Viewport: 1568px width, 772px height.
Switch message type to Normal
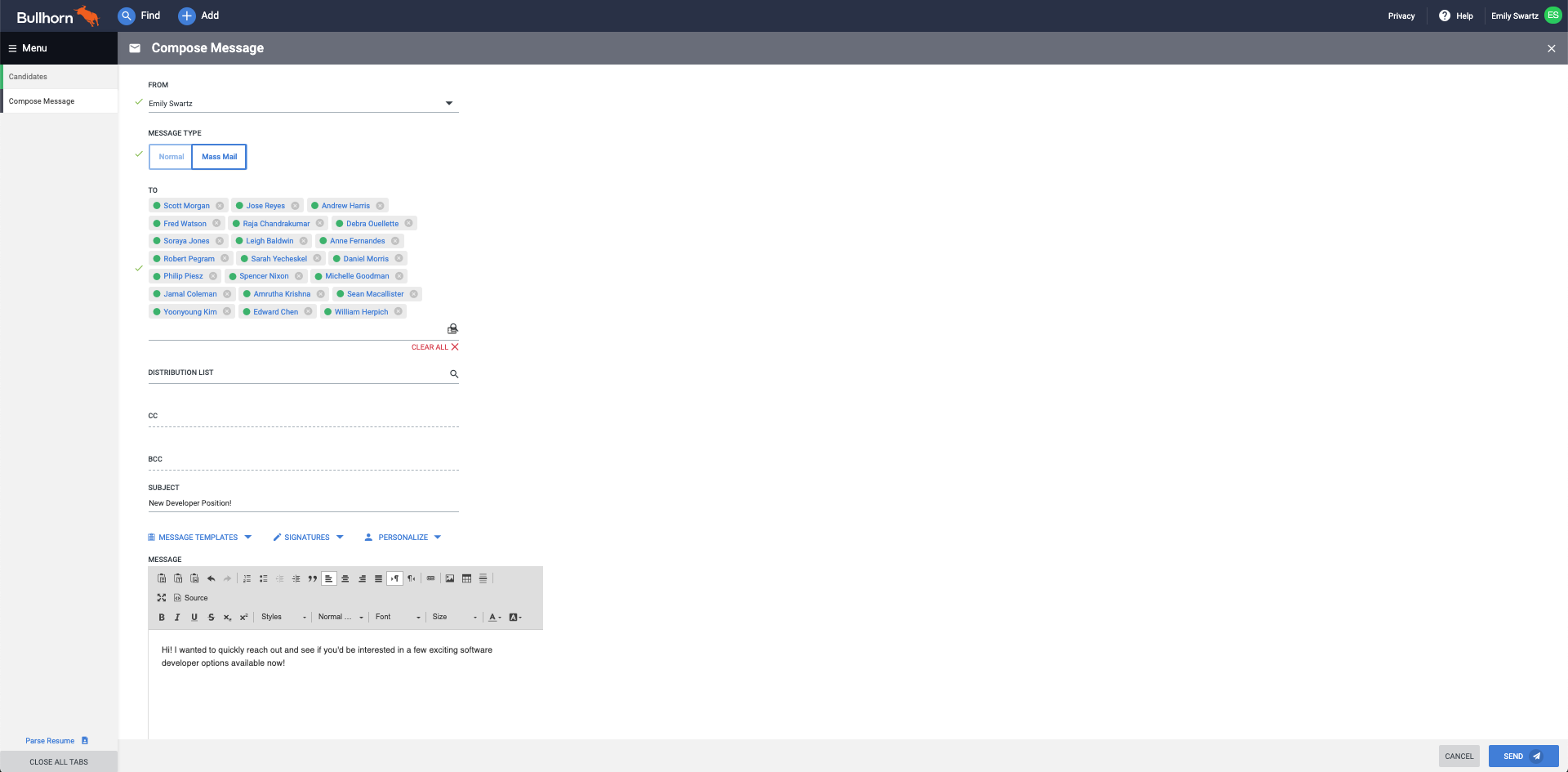point(171,157)
